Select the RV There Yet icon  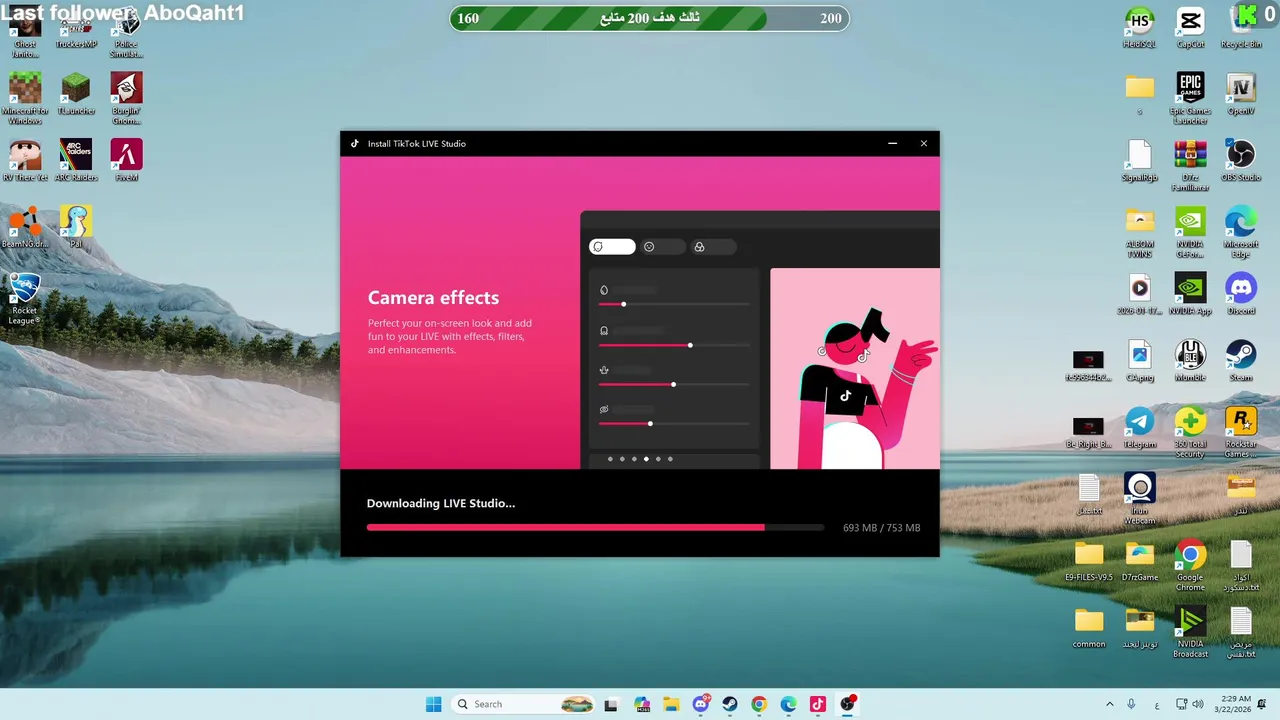(25, 161)
